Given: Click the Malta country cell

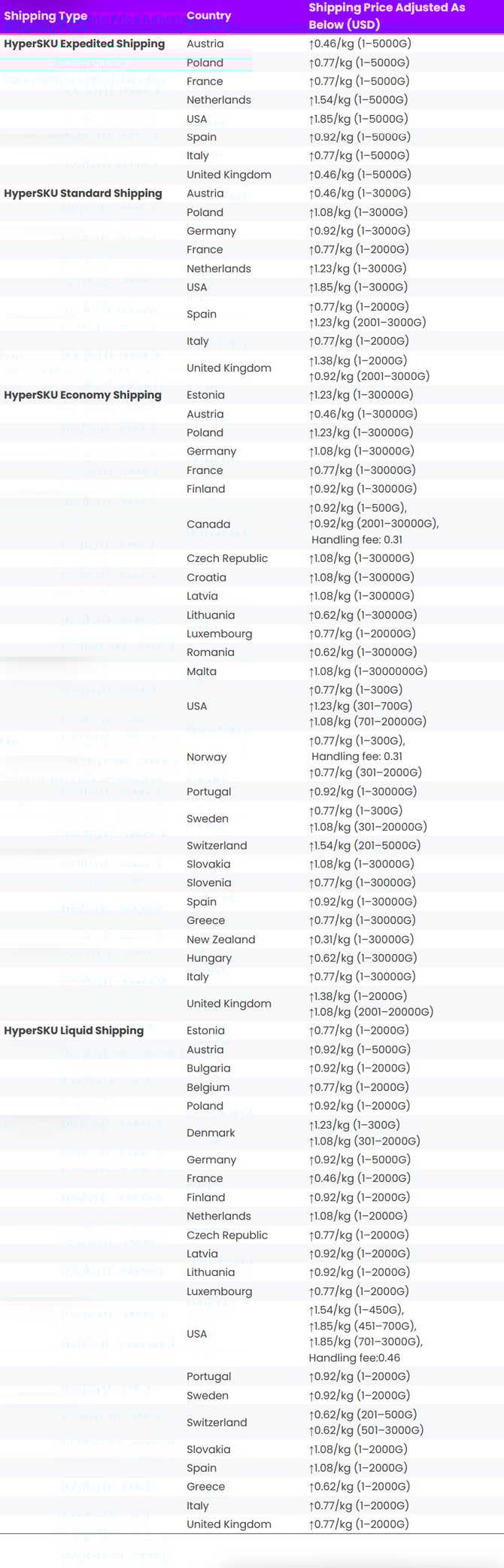Looking at the screenshot, I should (x=202, y=671).
